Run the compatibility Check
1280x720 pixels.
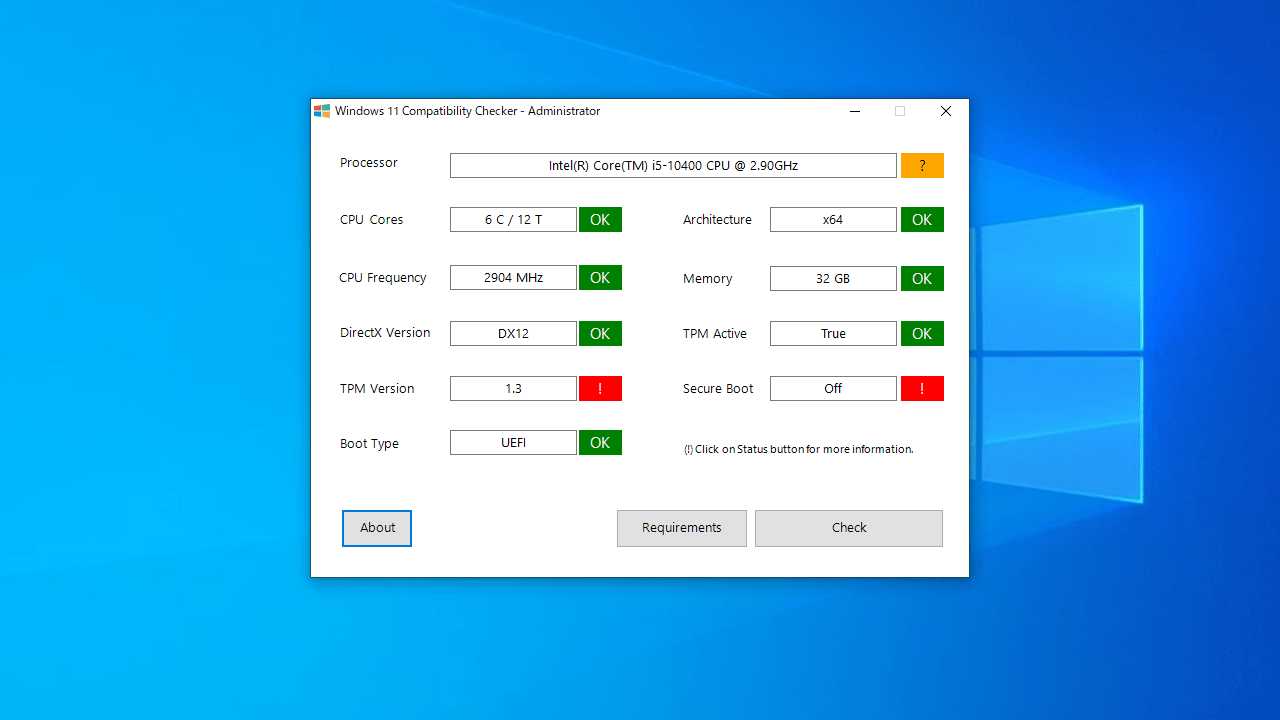click(x=848, y=527)
